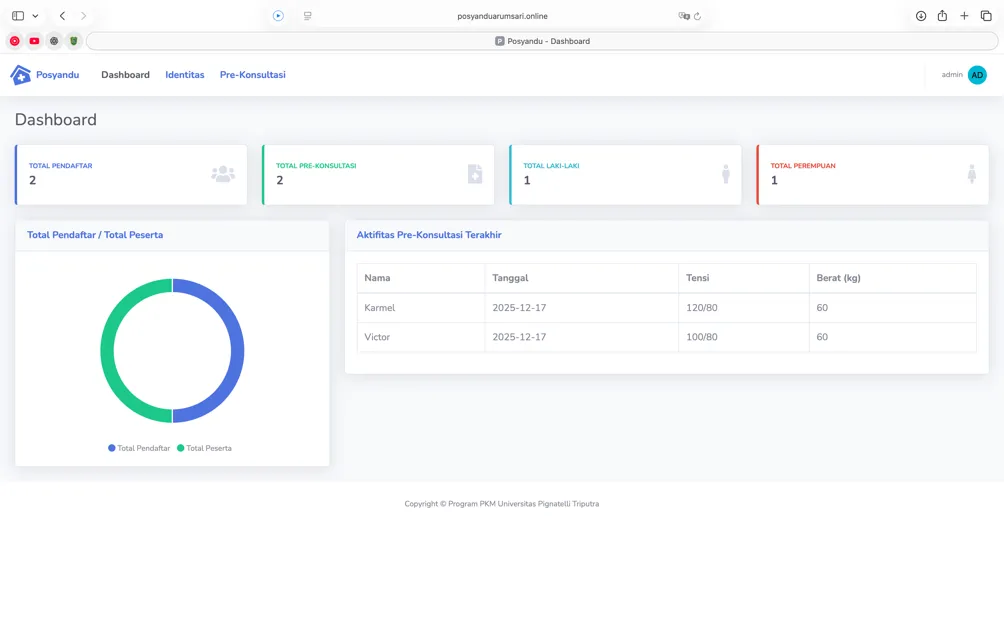Click the reload page icon

pos(697,16)
